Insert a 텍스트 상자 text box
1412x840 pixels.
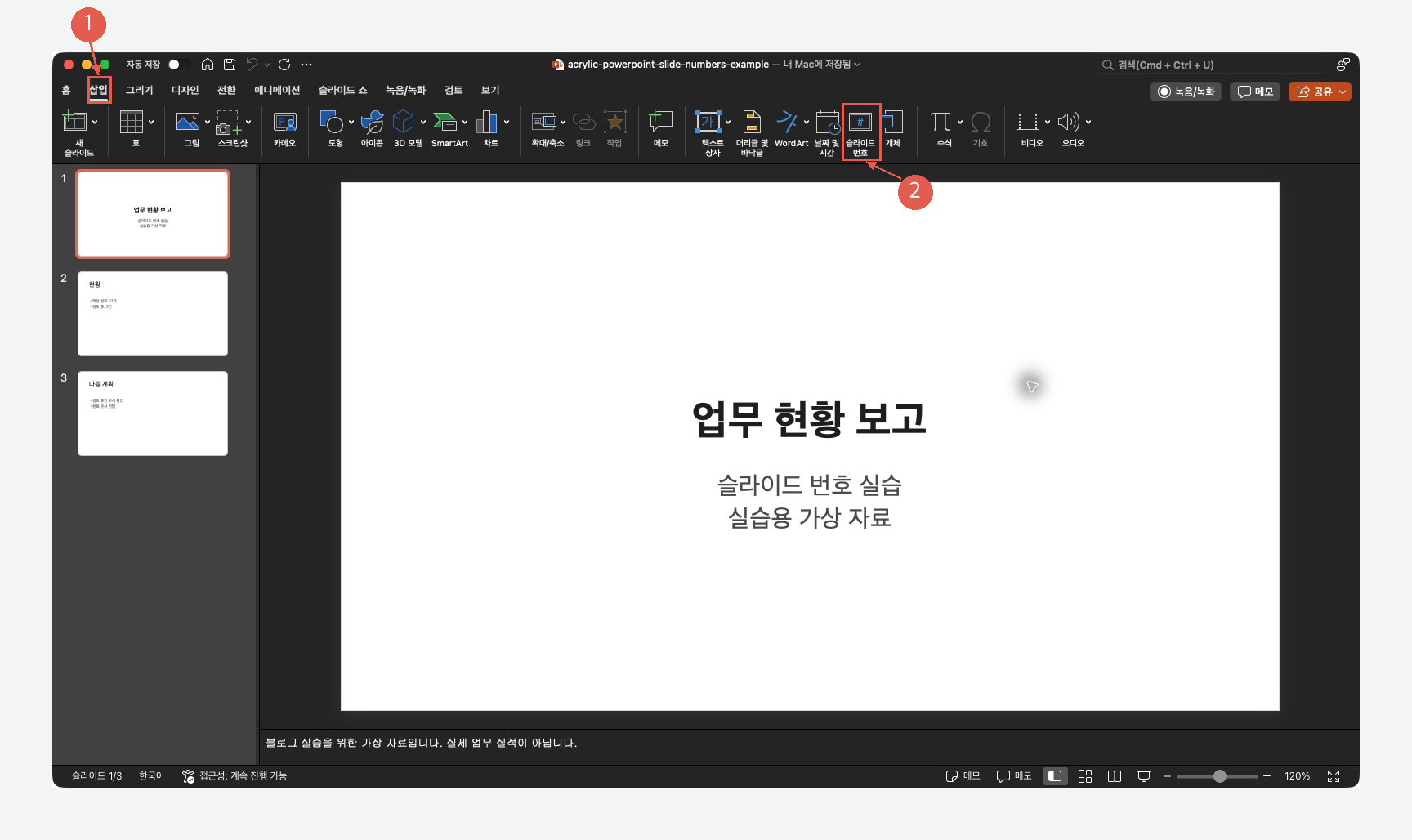708,122
